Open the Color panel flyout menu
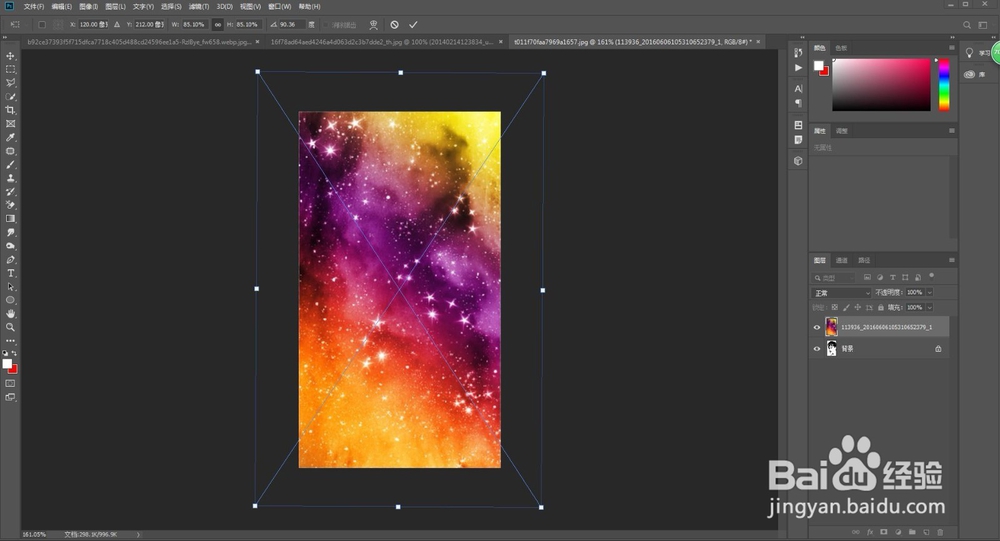 pyautogui.click(x=952, y=48)
